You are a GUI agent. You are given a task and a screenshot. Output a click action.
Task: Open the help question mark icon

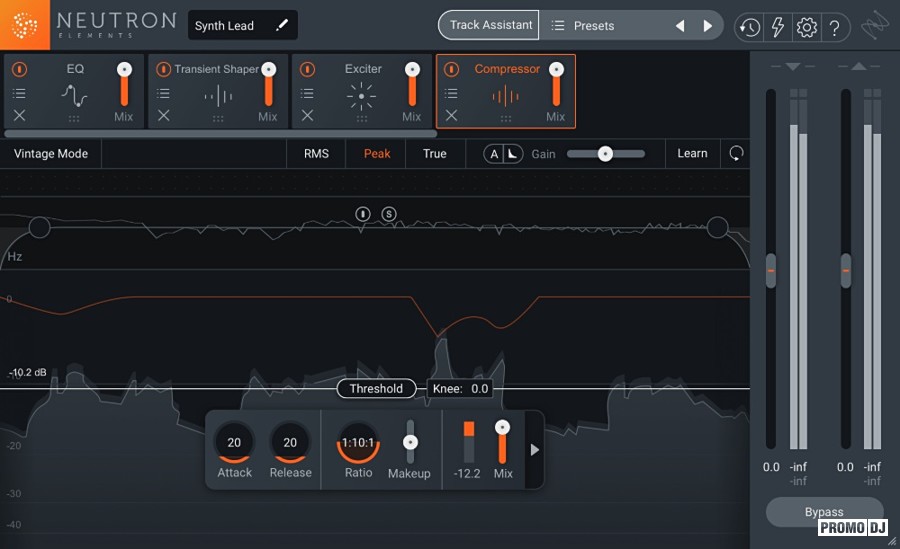click(x=834, y=27)
